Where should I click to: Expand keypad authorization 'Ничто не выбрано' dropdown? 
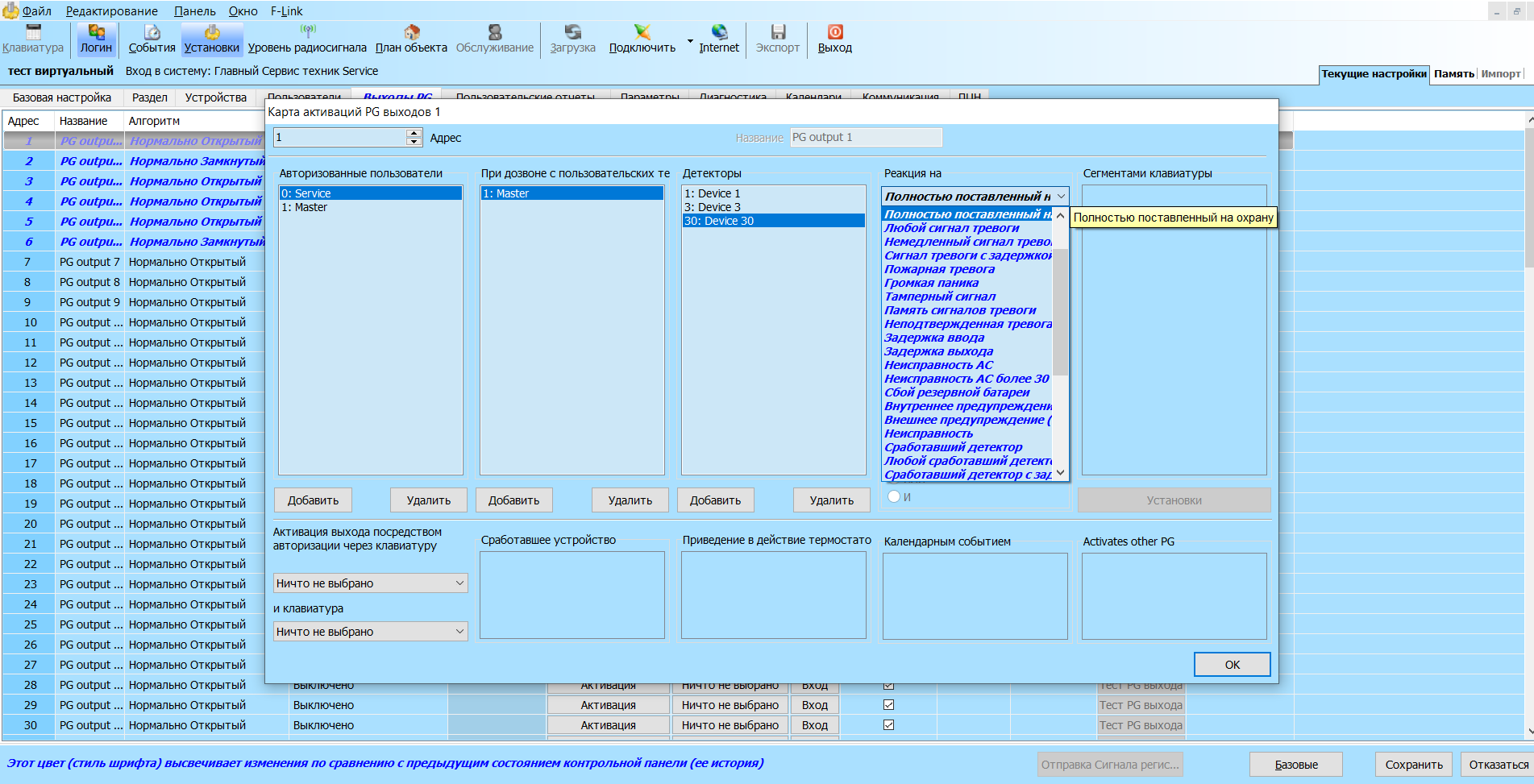(x=371, y=583)
